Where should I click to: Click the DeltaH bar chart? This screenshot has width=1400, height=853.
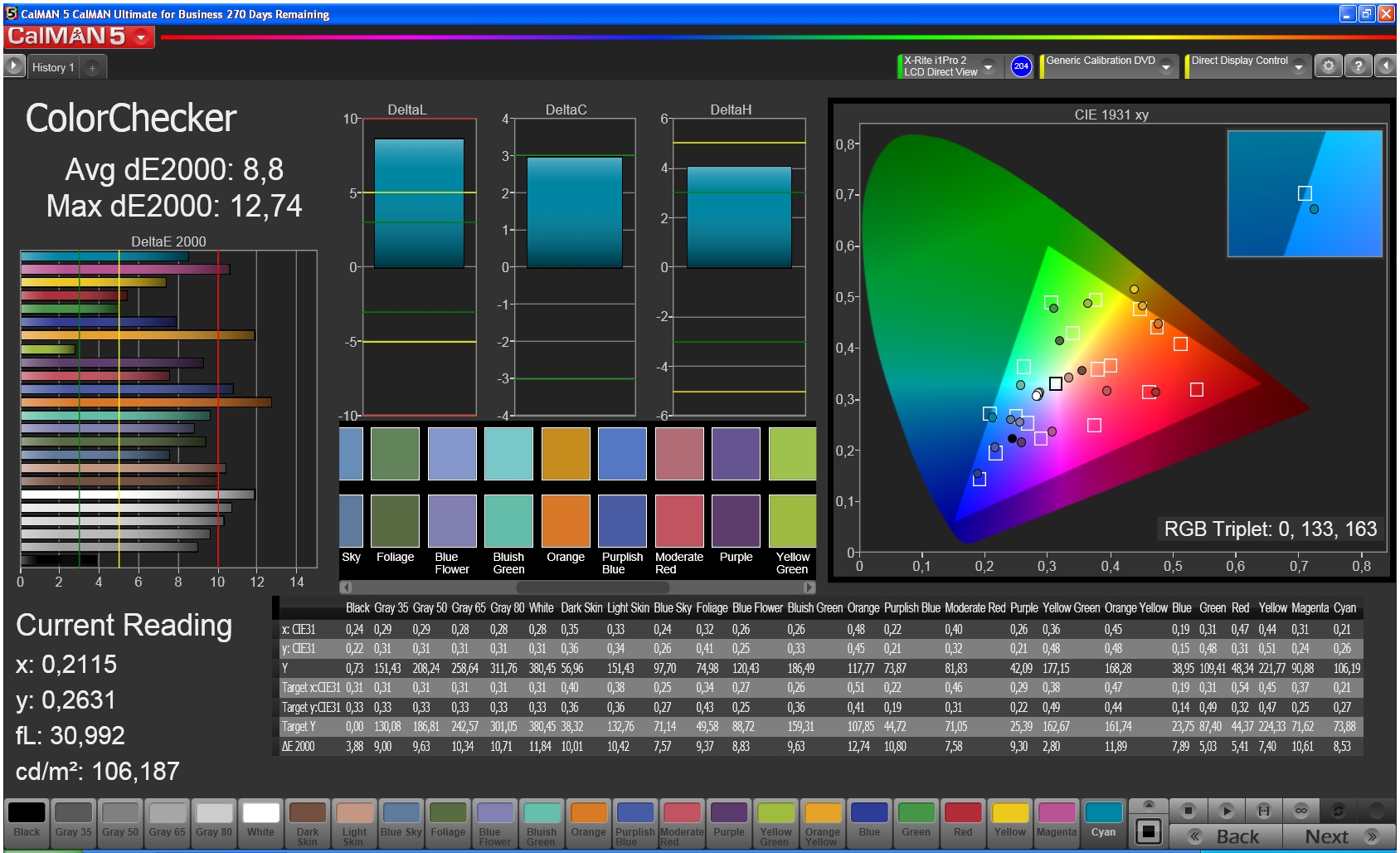(x=739, y=267)
